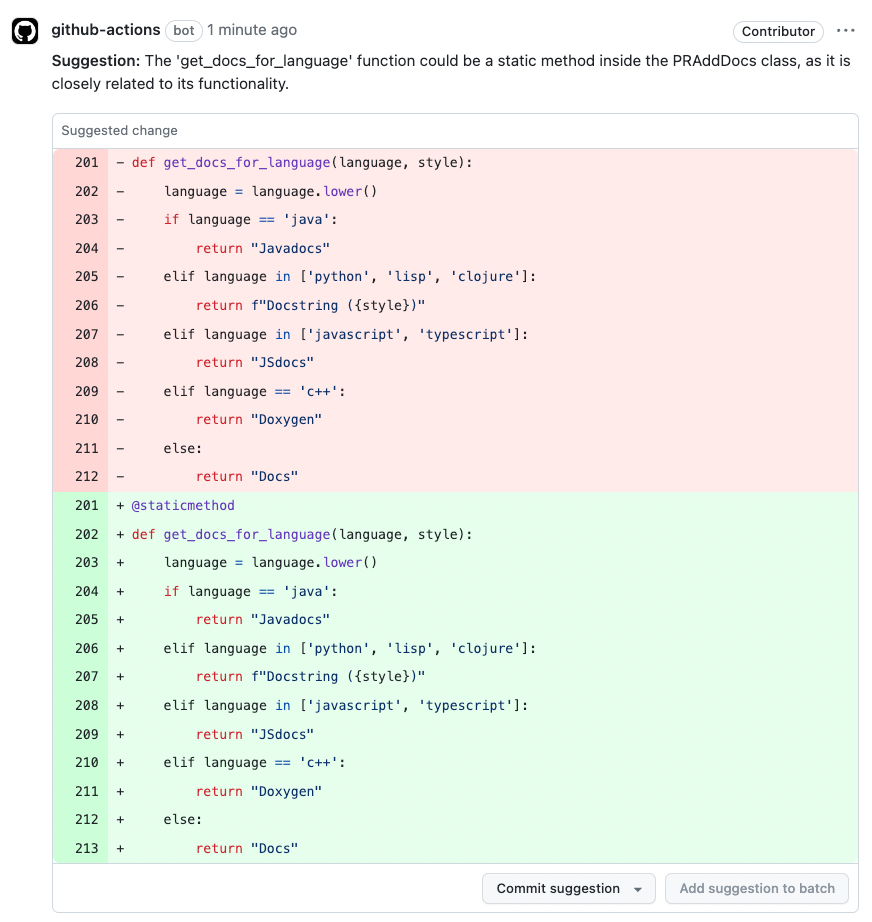Image resolution: width=872 pixels, height=922 pixels.
Task: Select removed line number 201 in red
Action: [87, 162]
